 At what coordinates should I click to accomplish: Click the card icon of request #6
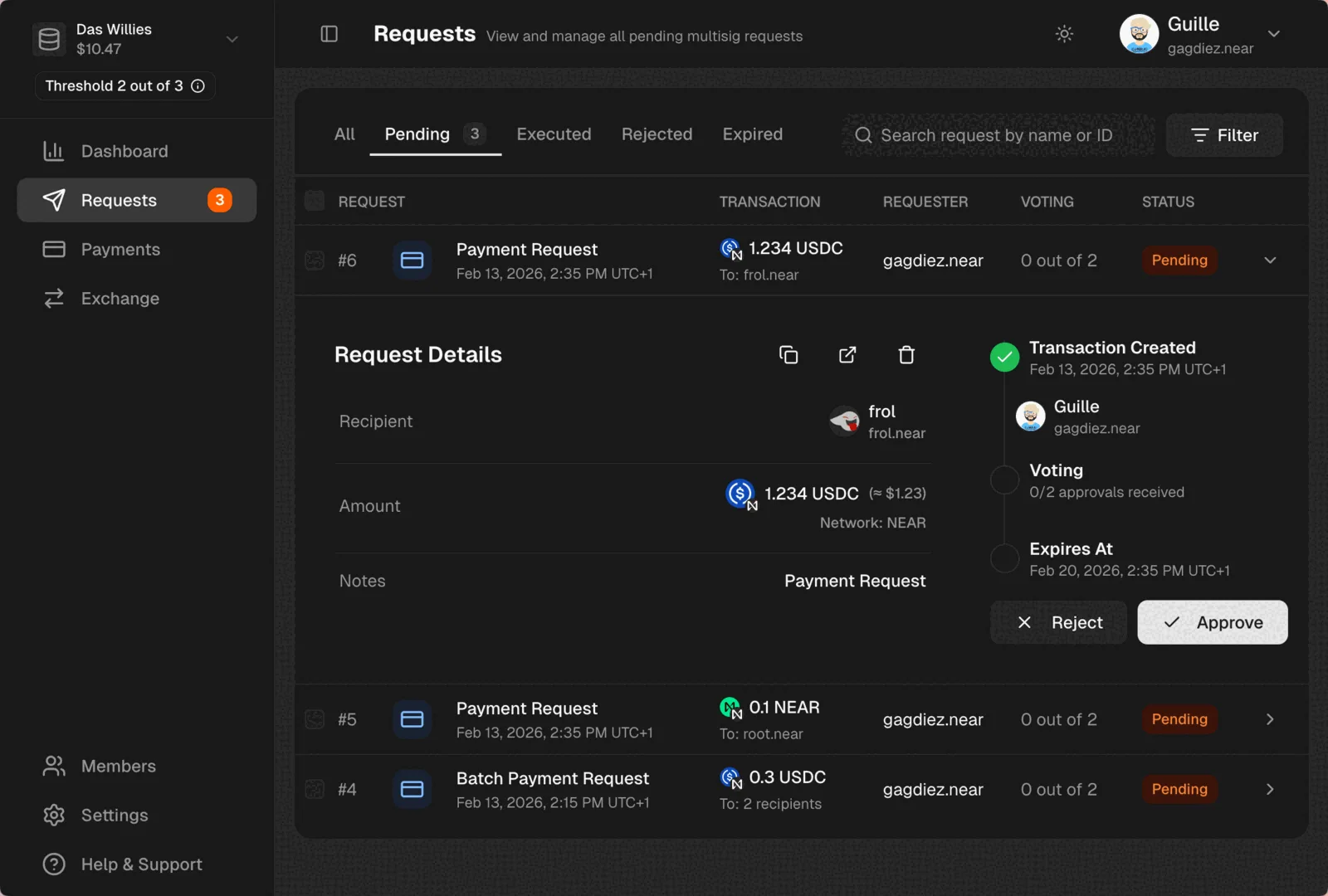click(x=413, y=261)
